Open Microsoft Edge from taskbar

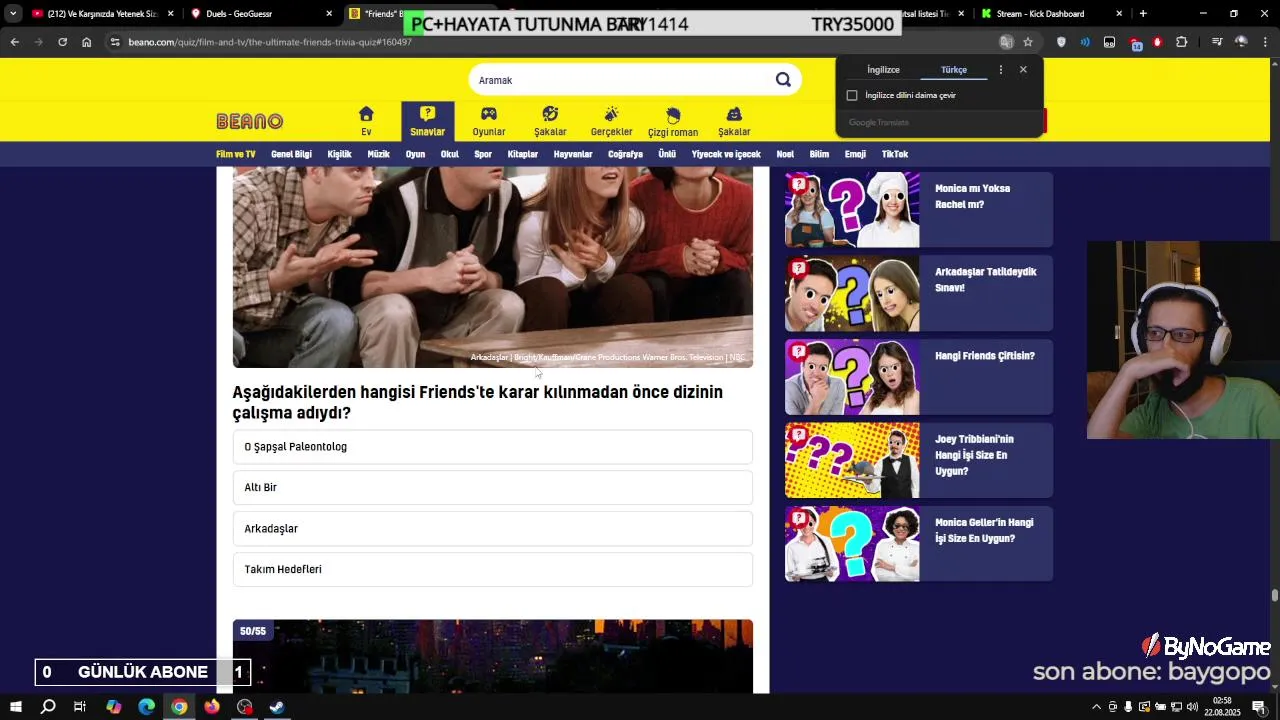(146, 707)
